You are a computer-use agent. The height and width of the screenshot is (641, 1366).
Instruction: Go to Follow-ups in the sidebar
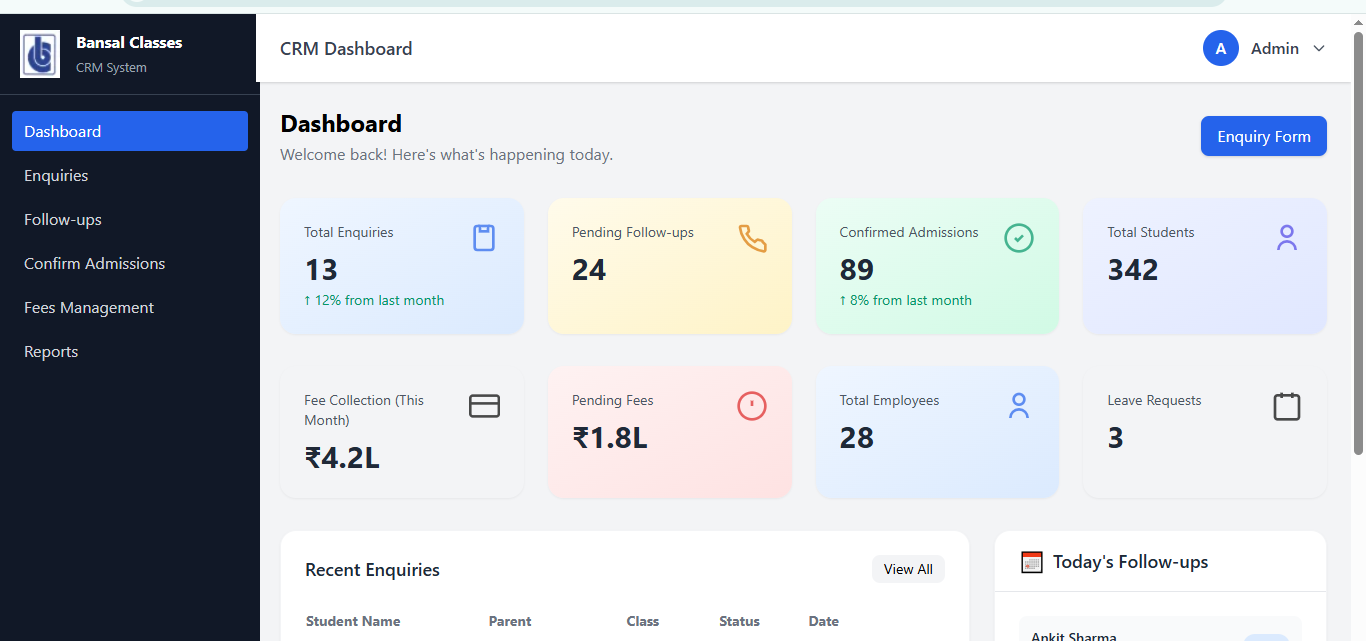click(63, 220)
